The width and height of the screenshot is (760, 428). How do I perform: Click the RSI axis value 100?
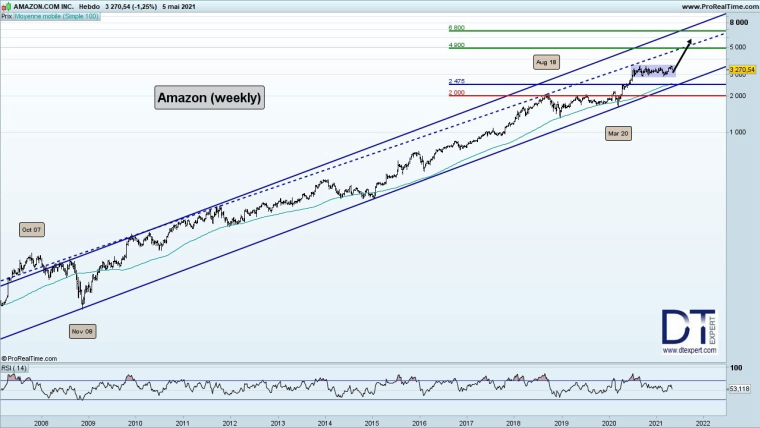pyautogui.click(x=736, y=368)
